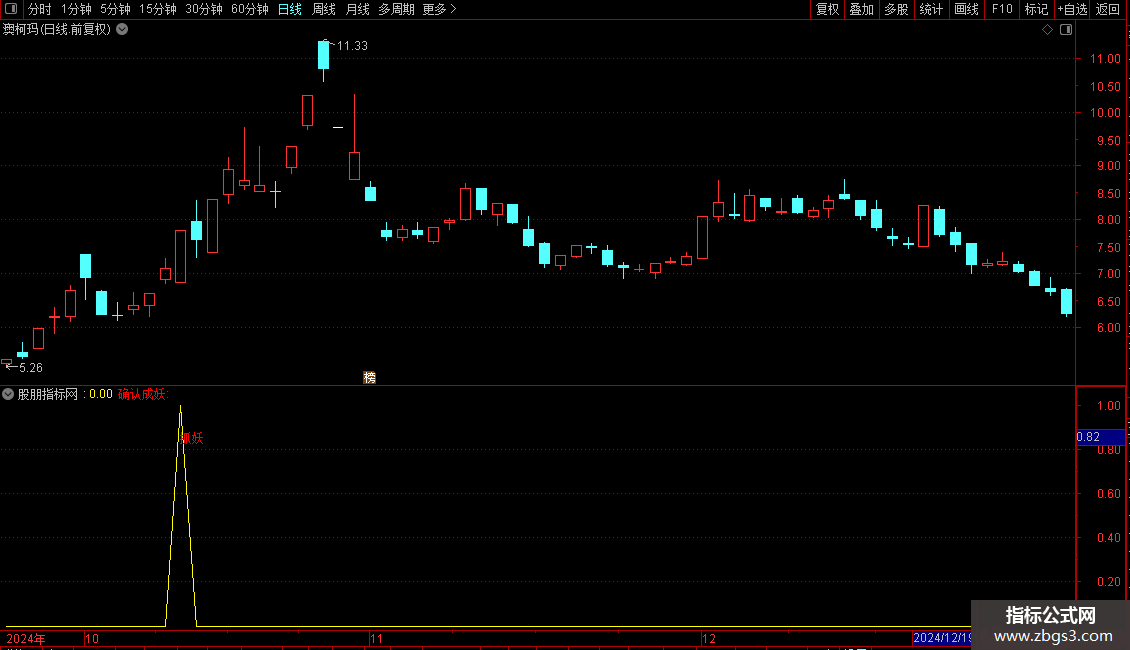Switch to 分时 intraday view

tap(40, 9)
